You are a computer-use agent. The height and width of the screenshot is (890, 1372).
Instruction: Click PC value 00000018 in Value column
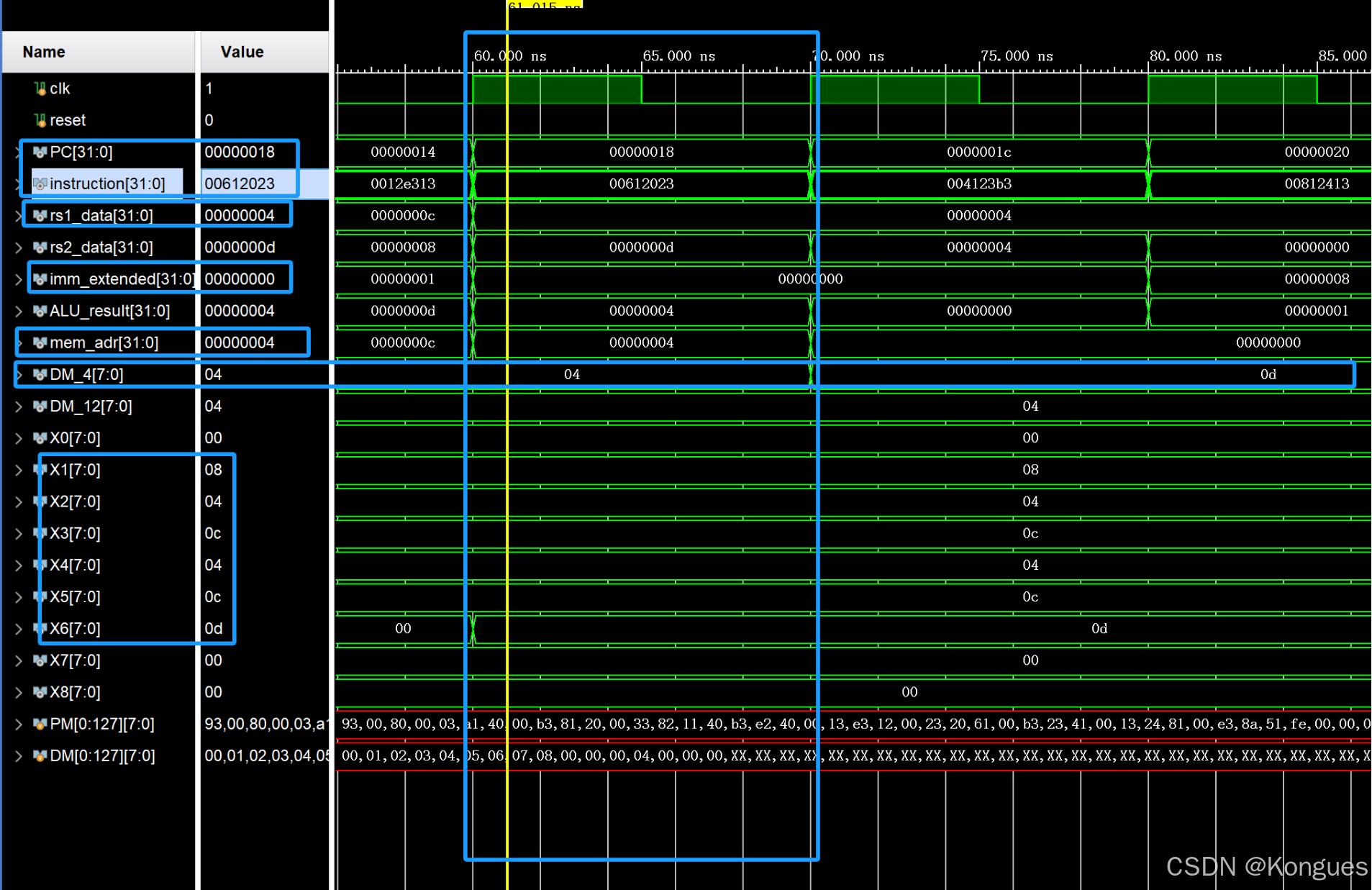240,152
